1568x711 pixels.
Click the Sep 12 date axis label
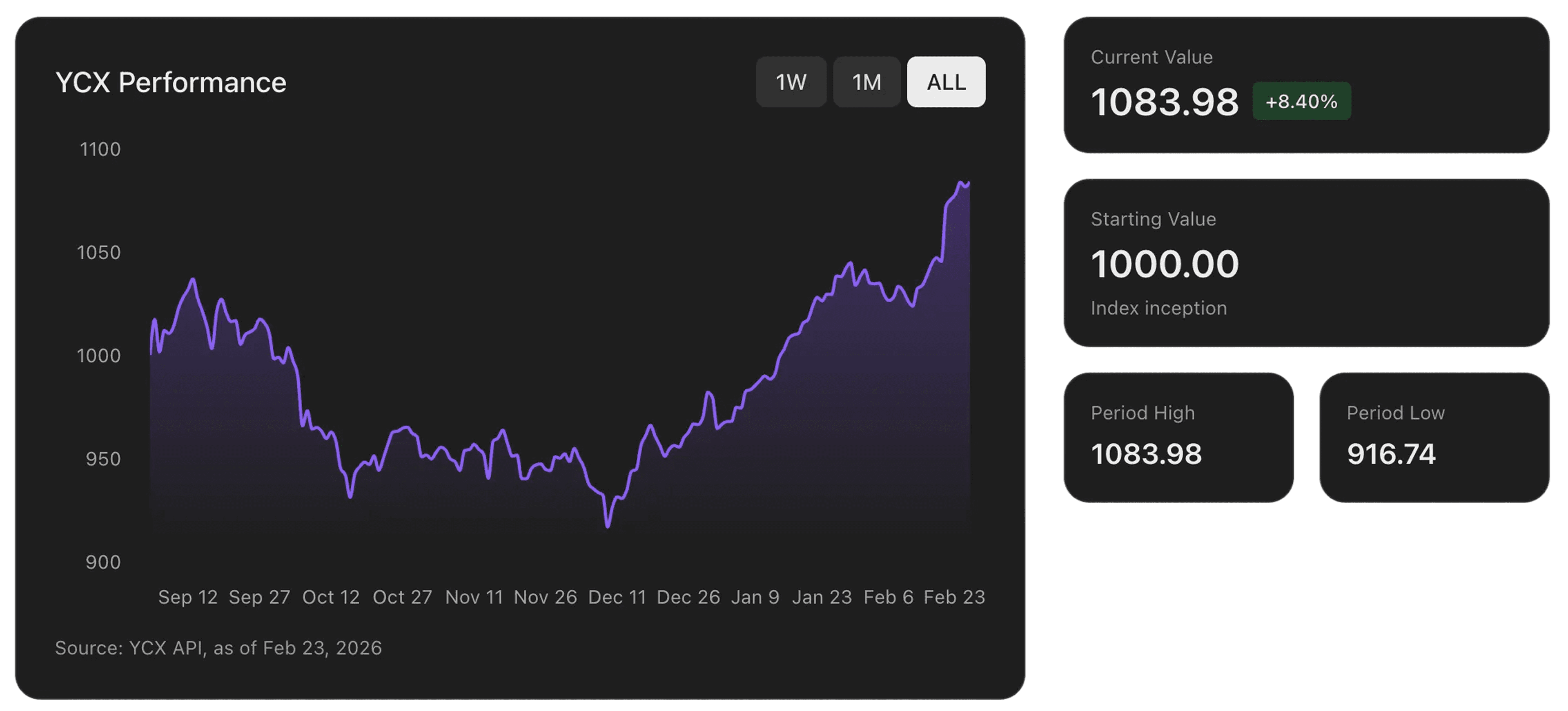pyautogui.click(x=187, y=597)
